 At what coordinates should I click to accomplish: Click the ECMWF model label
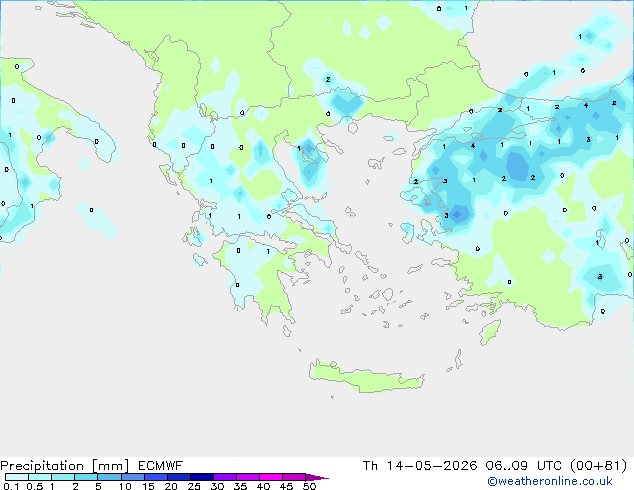pos(161,466)
